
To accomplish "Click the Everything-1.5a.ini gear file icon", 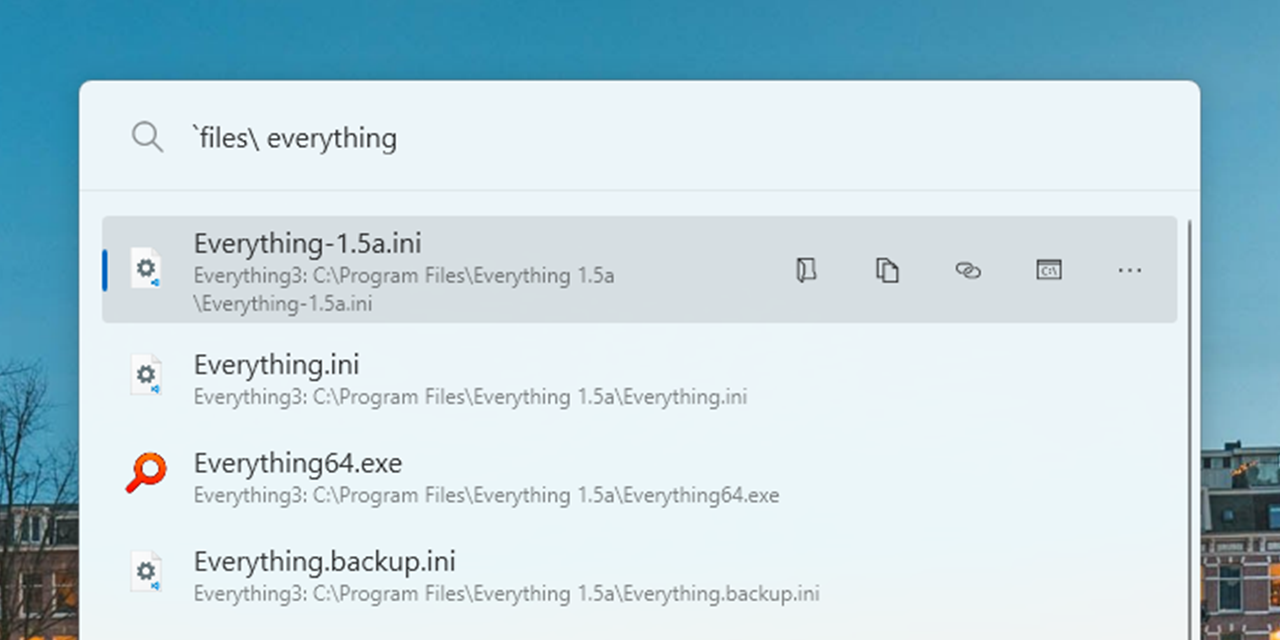I will (146, 268).
